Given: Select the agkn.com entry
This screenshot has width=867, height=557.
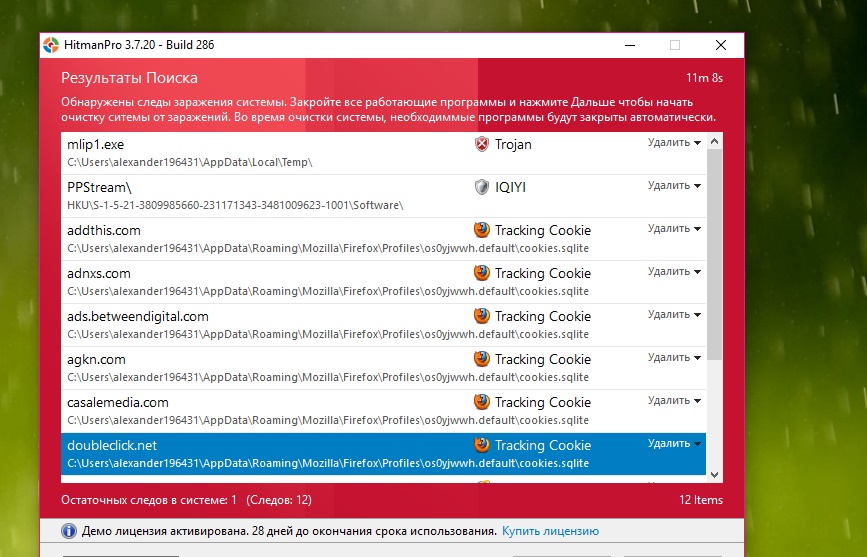Looking at the screenshot, I should tap(384, 368).
